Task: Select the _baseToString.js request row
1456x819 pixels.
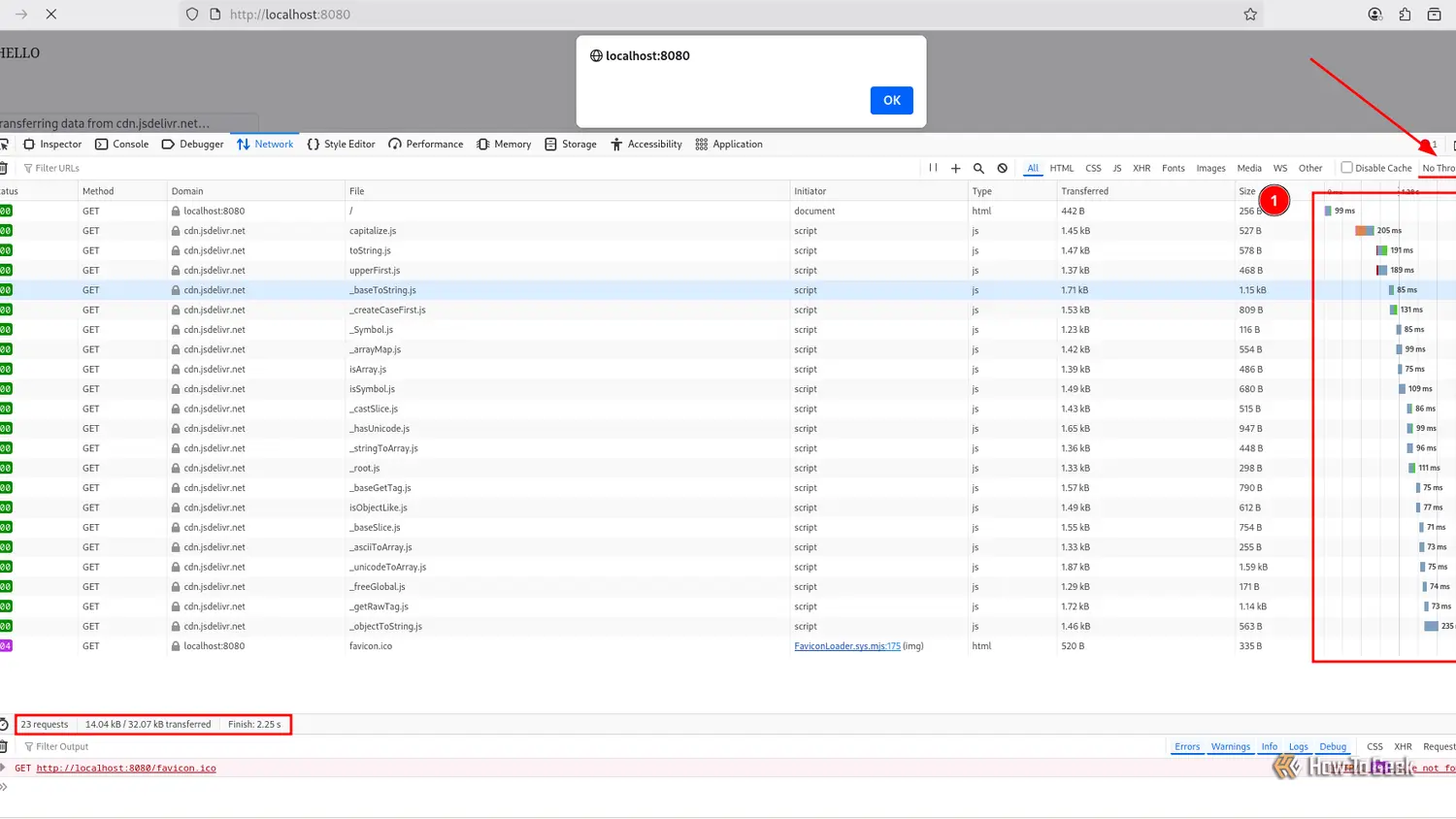Action: (x=728, y=290)
